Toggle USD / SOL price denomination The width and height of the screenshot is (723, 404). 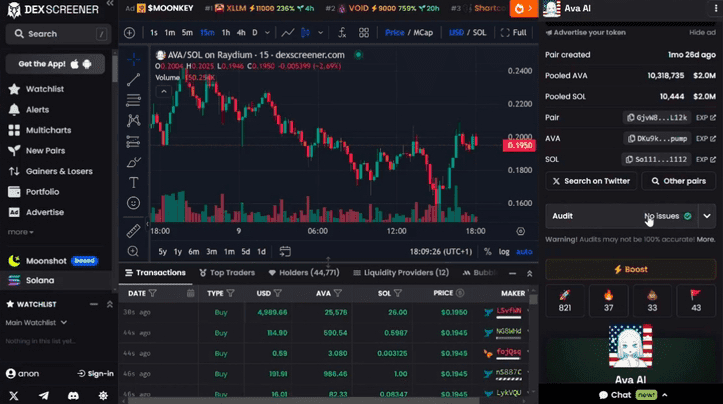468,33
